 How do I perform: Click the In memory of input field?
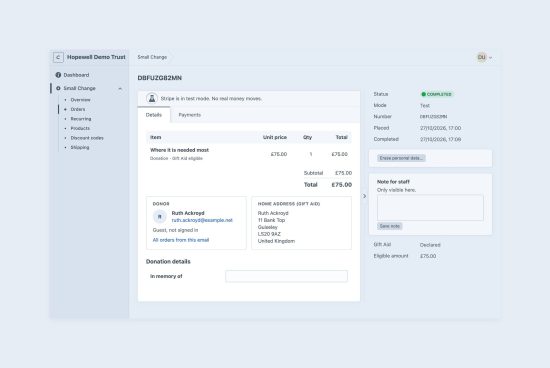point(286,276)
